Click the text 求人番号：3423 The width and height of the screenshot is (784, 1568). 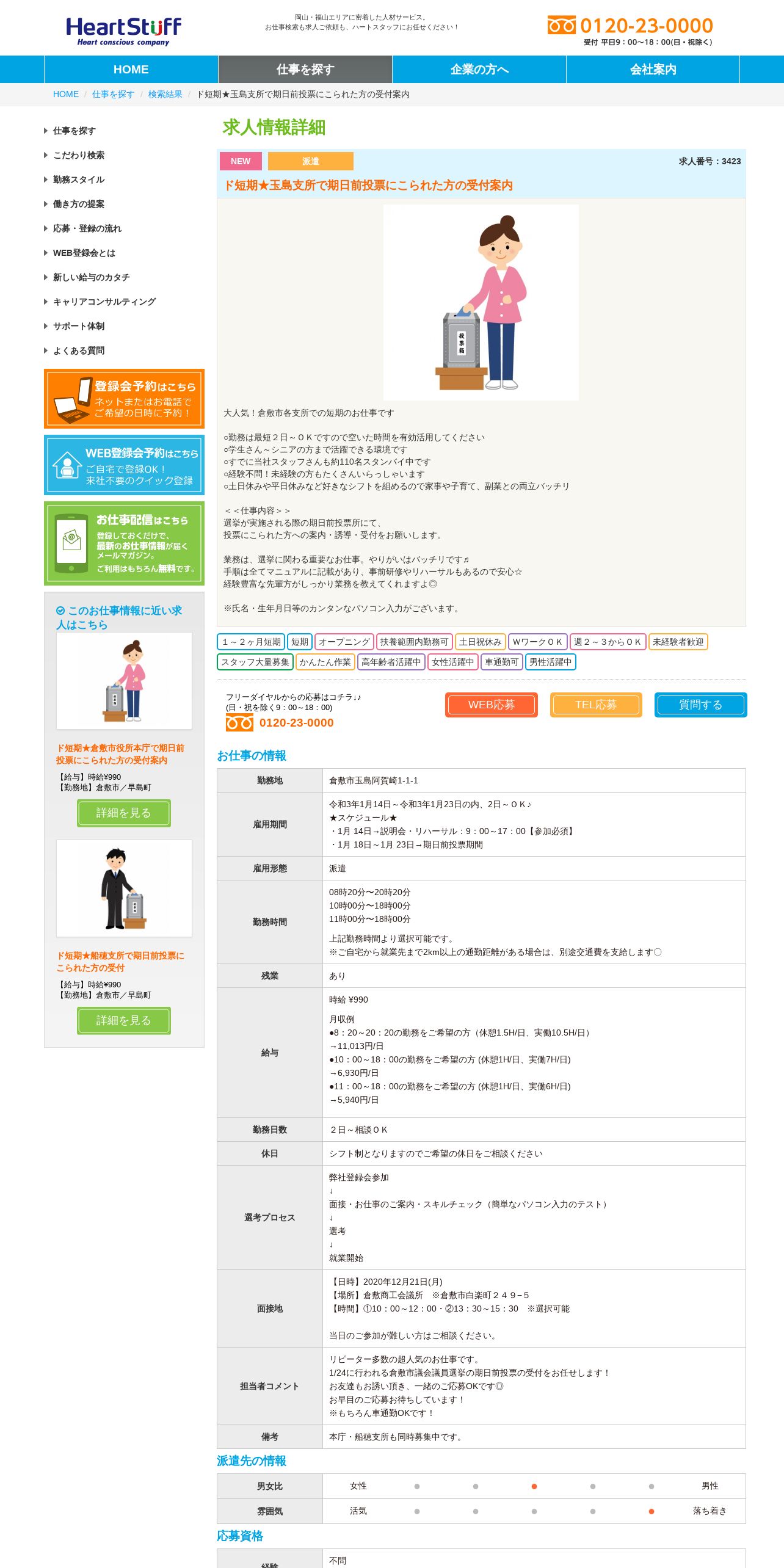coord(710,161)
